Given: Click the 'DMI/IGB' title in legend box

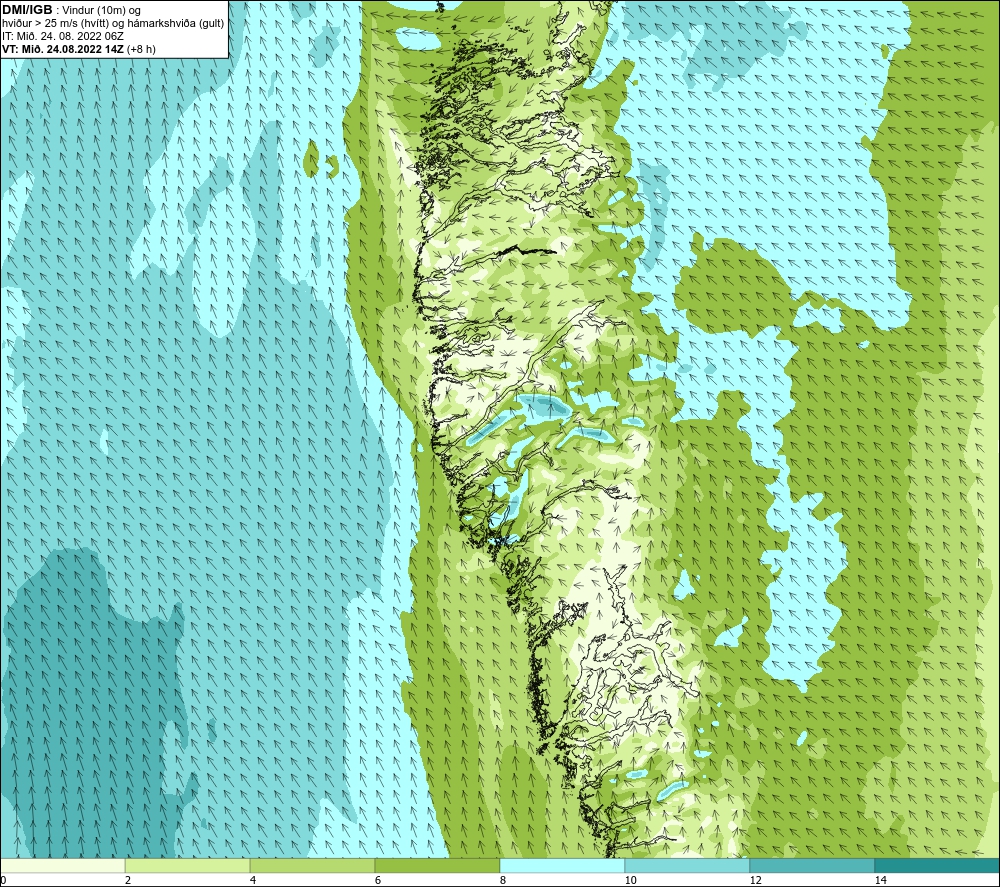Looking at the screenshot, I should (27, 10).
